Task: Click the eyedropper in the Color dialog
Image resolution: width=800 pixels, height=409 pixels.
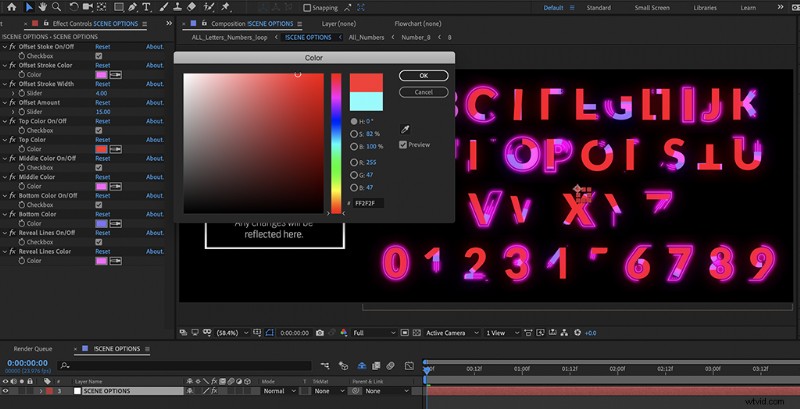Action: point(406,129)
